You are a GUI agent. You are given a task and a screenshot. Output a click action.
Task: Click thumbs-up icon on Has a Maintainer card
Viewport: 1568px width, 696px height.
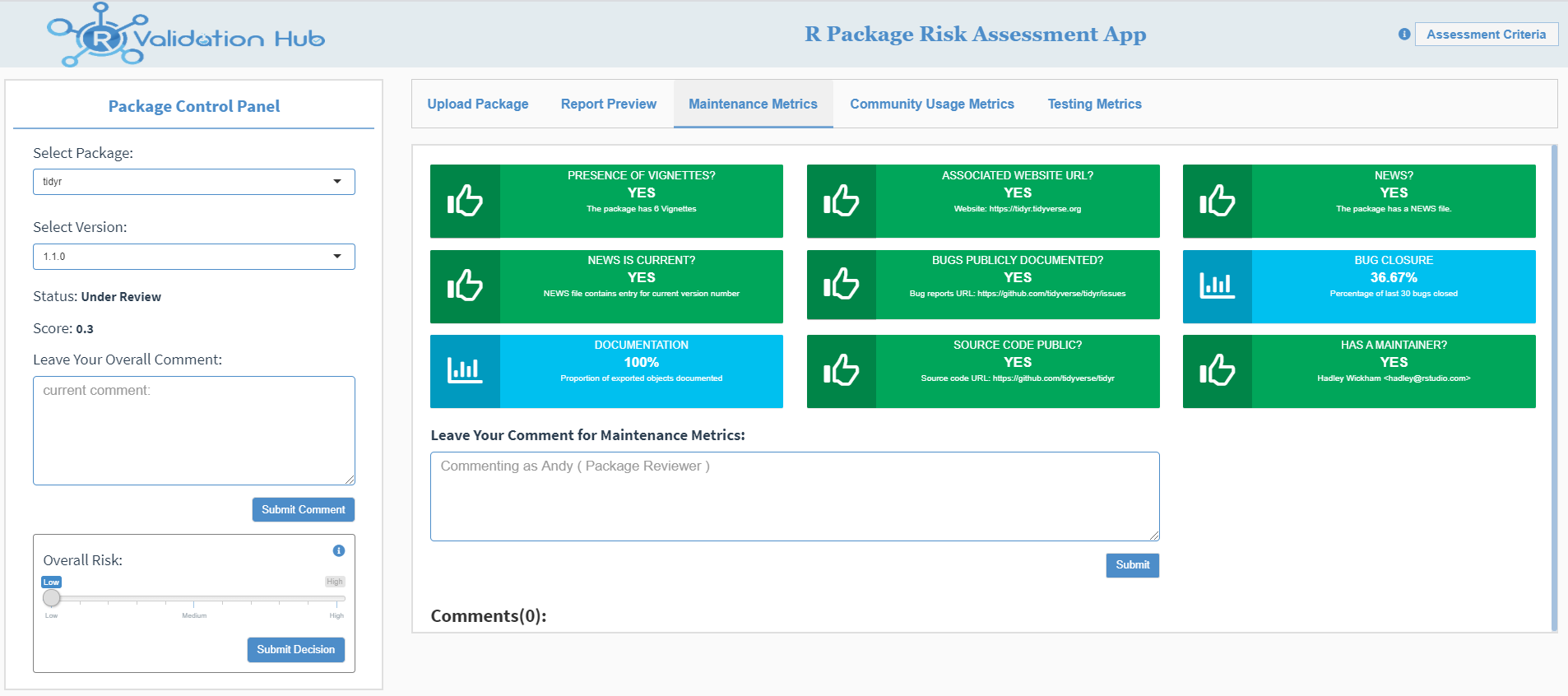(x=1217, y=370)
